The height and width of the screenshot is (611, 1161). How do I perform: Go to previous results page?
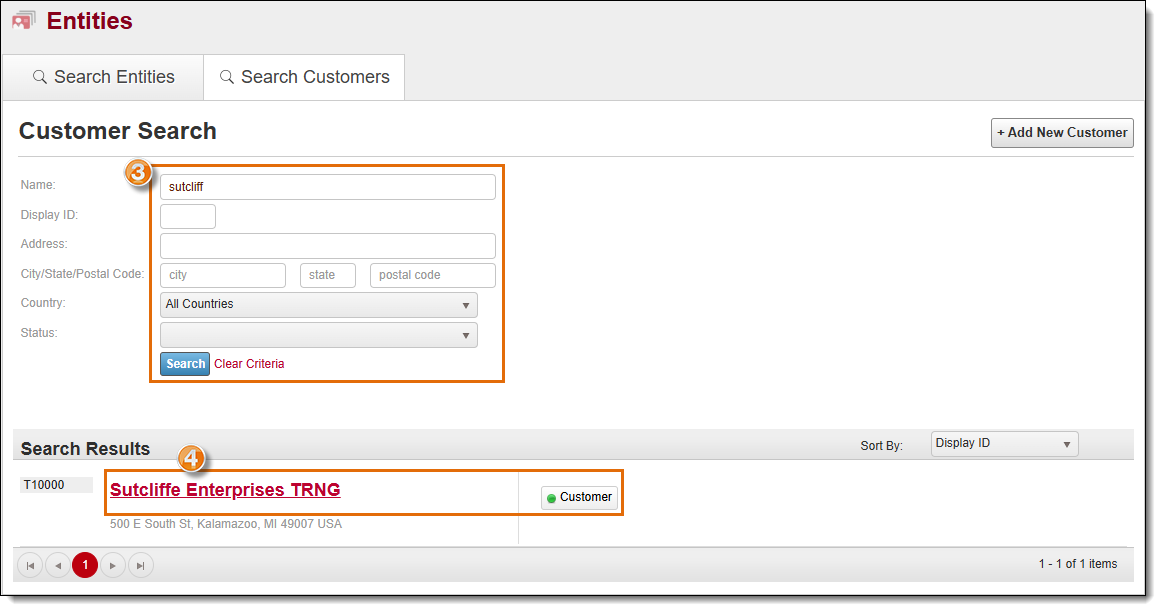[58, 566]
